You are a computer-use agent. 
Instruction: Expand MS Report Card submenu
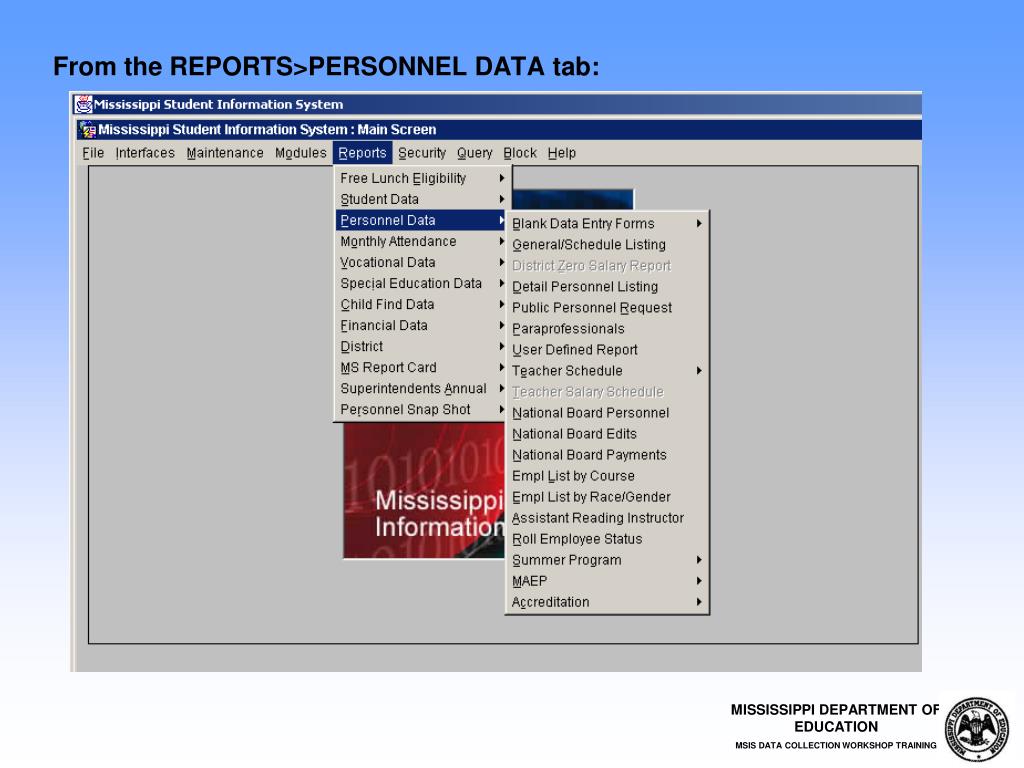422,368
